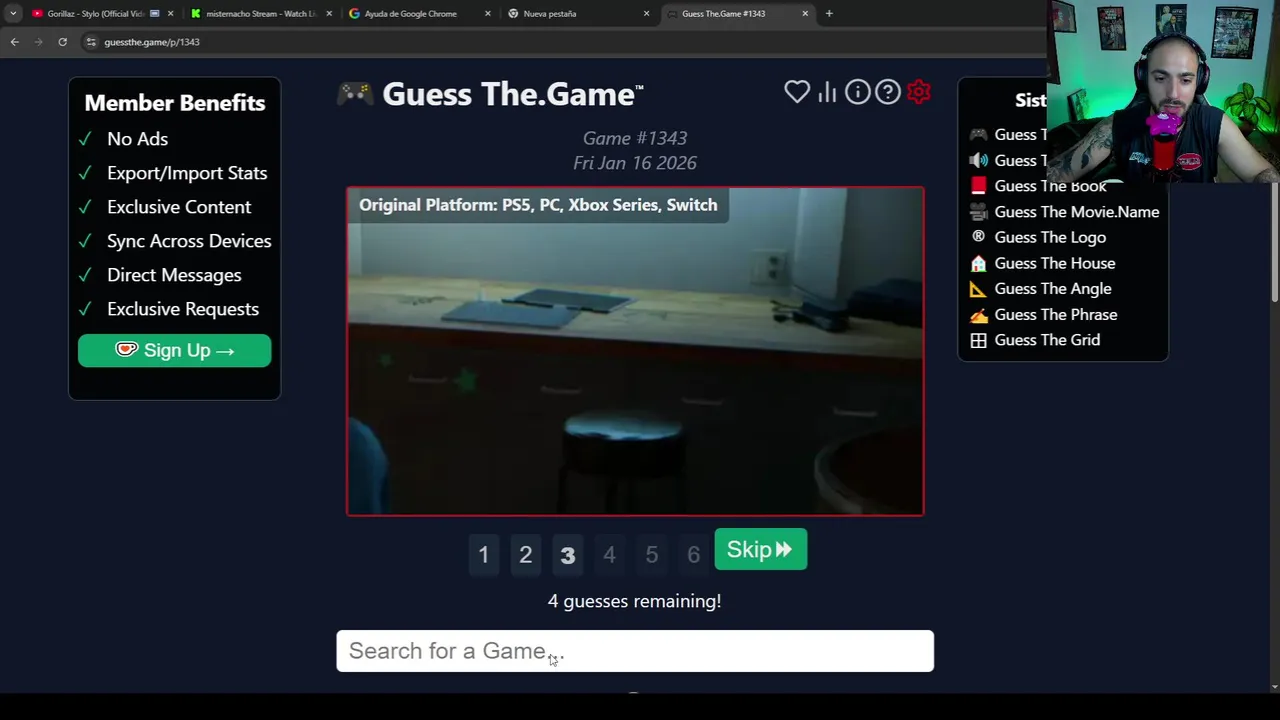
Task: Click the heart favorite icon
Action: click(x=797, y=92)
